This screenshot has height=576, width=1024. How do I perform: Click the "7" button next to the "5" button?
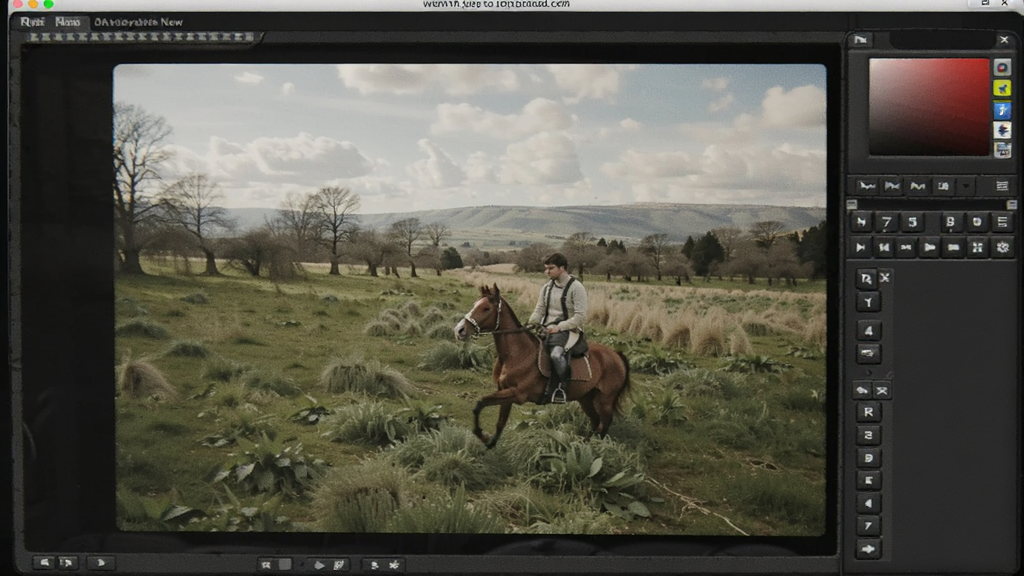[886, 223]
